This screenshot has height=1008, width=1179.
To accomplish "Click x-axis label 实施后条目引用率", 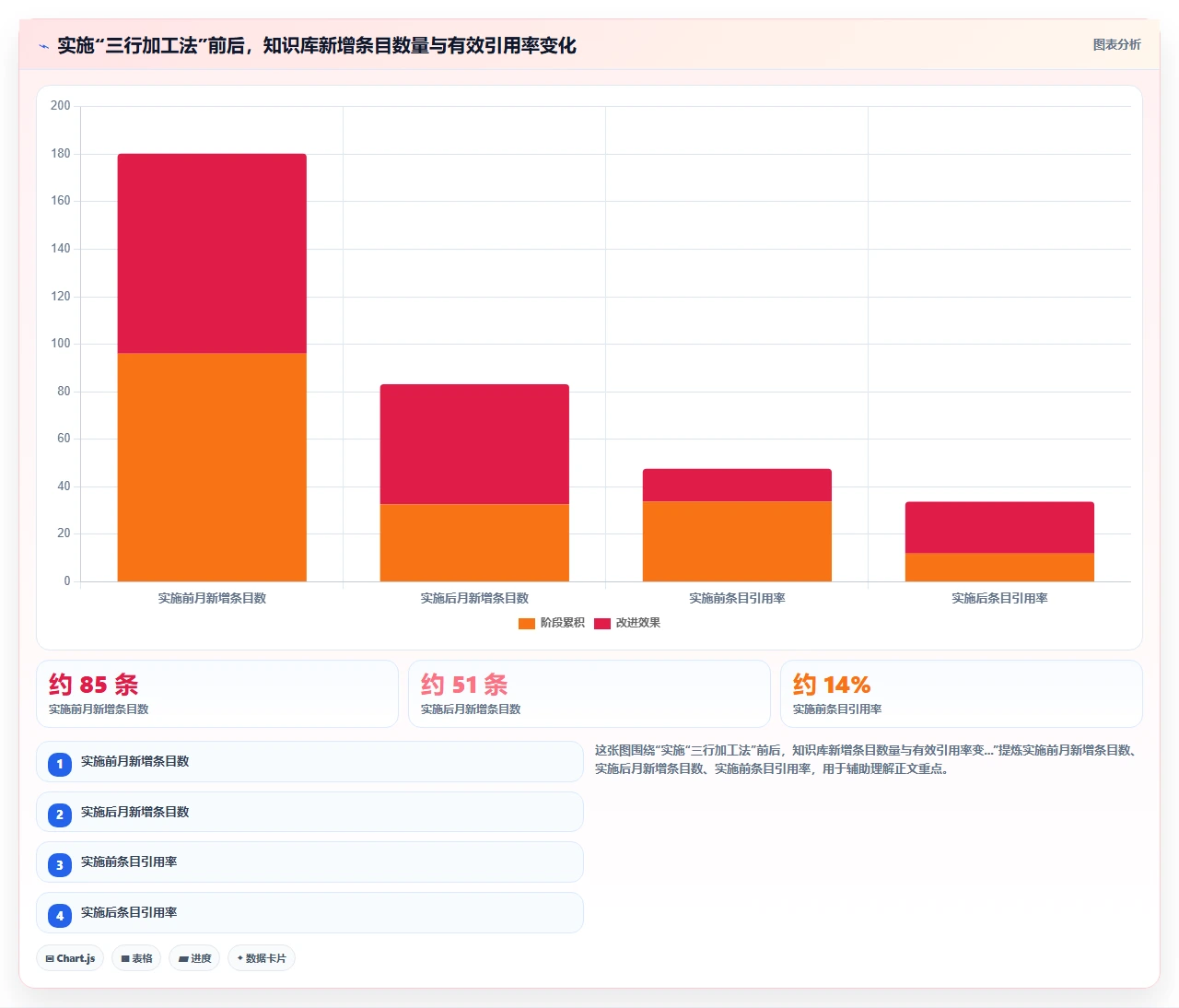I will click(999, 598).
